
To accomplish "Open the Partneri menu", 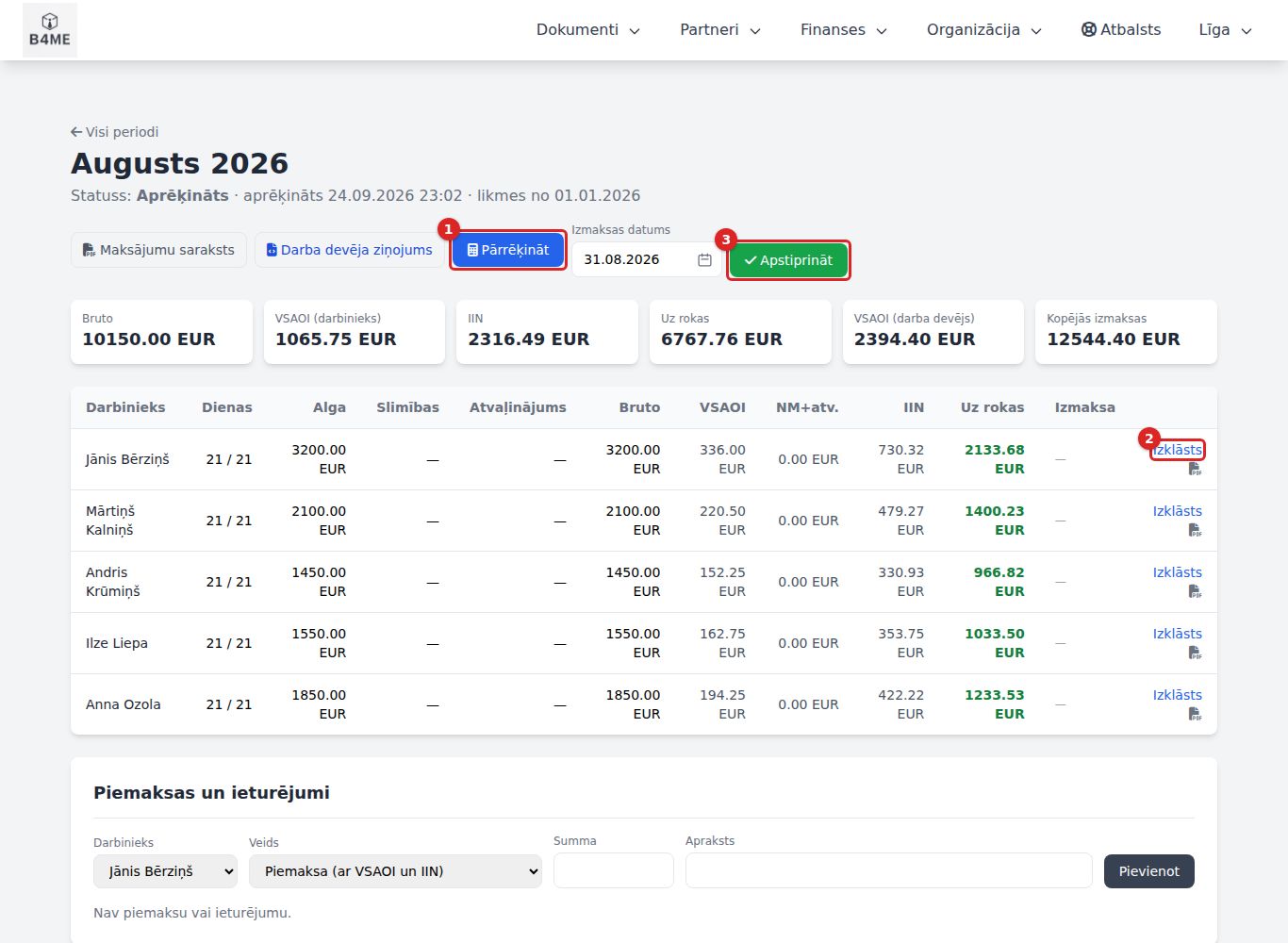I will tap(720, 30).
